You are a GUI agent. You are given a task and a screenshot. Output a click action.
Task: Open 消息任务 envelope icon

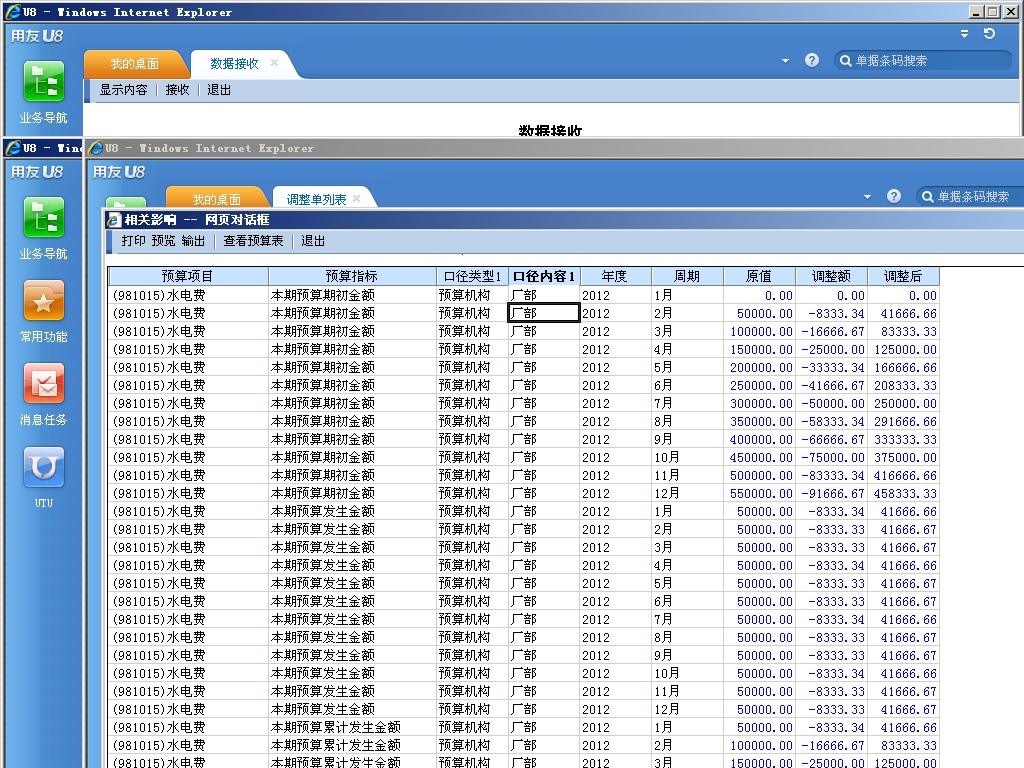pyautogui.click(x=44, y=383)
